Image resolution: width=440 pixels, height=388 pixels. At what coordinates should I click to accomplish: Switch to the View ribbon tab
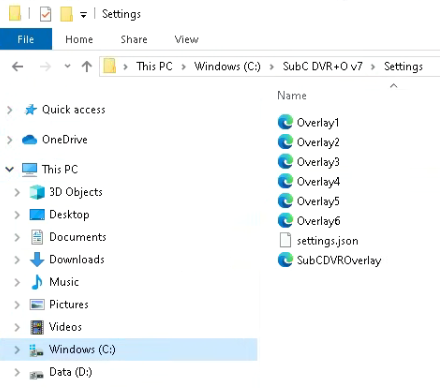point(186,39)
